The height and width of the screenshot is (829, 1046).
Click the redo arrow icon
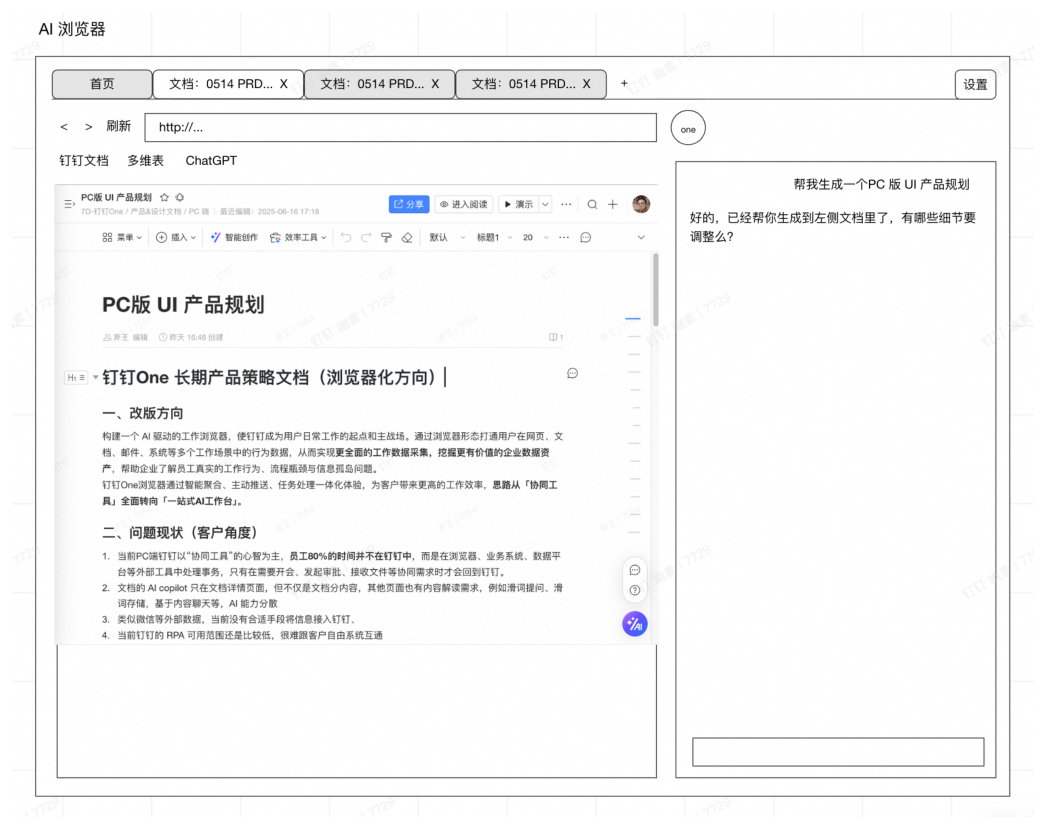pos(366,237)
